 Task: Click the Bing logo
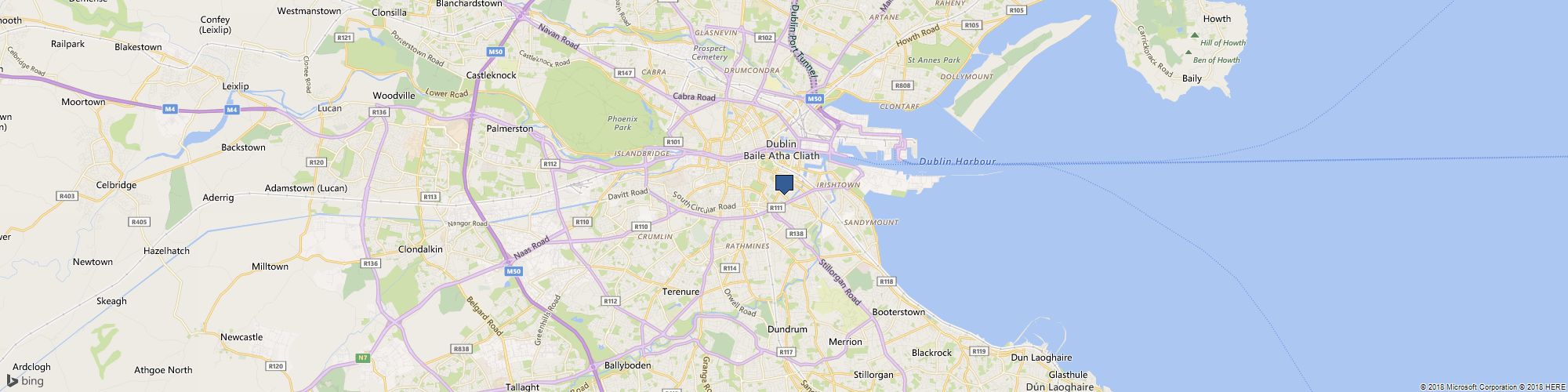pyautogui.click(x=25, y=381)
